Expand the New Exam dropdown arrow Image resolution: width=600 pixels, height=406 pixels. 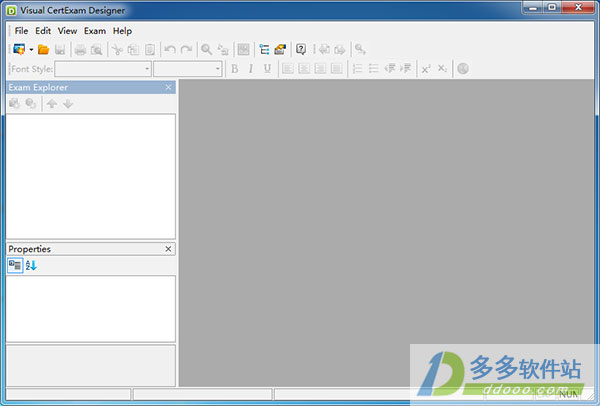tap(31, 49)
